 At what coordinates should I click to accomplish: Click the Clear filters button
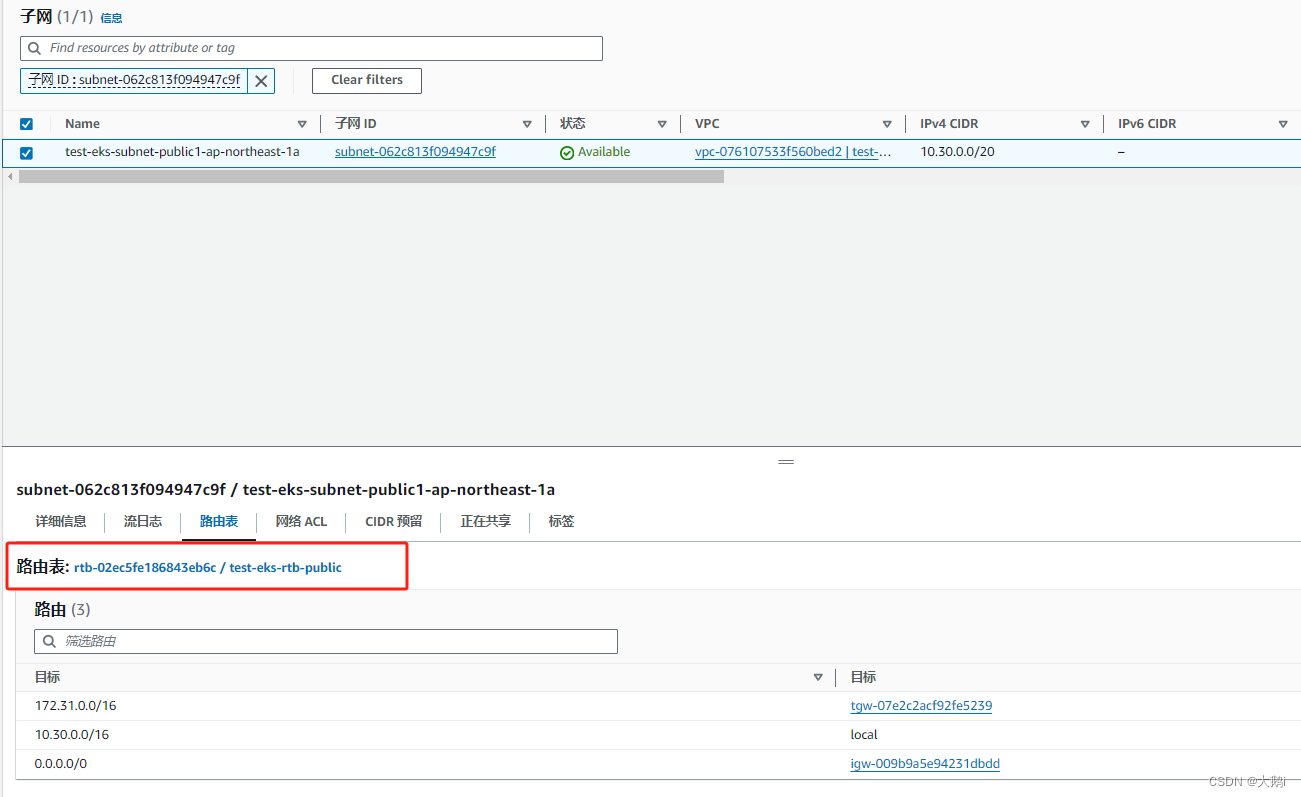click(x=367, y=80)
